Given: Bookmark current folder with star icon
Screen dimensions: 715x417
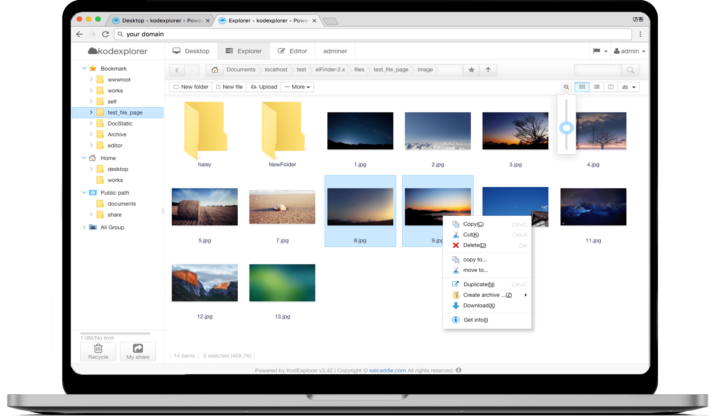Looking at the screenshot, I should click(x=471, y=70).
